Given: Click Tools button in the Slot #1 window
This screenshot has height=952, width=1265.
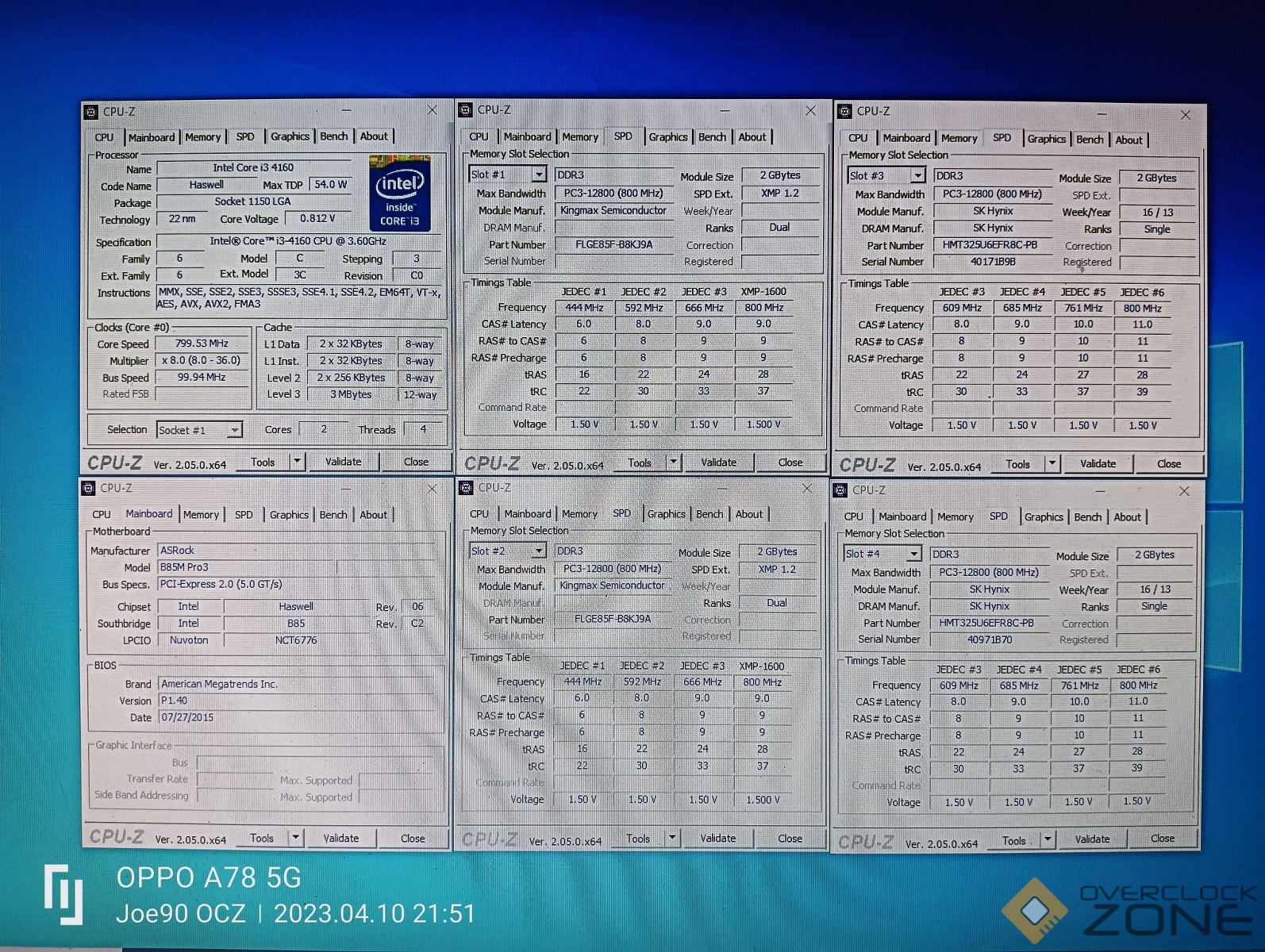Looking at the screenshot, I should [640, 463].
